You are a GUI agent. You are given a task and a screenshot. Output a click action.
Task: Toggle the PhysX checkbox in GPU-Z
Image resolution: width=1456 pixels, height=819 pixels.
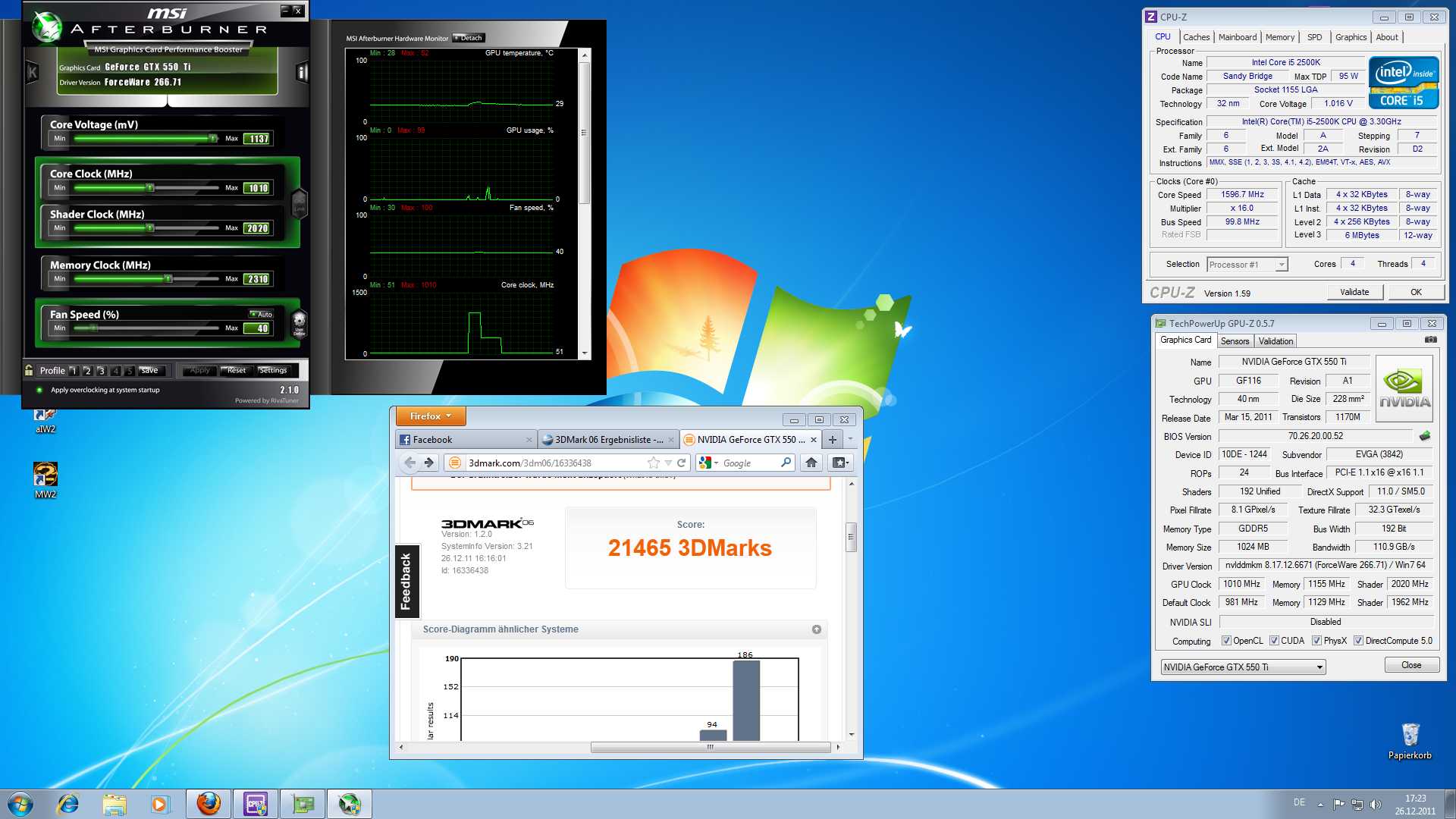coord(1317,641)
